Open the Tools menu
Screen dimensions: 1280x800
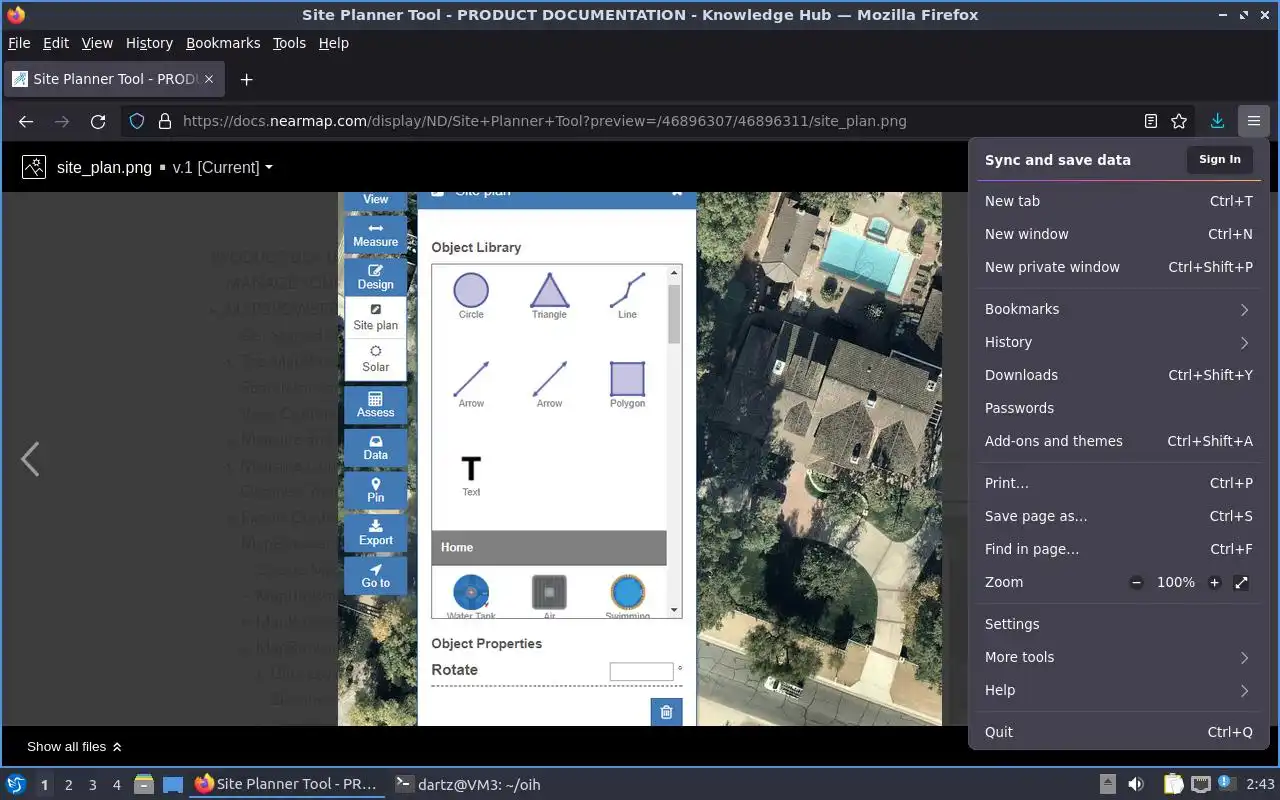click(289, 43)
